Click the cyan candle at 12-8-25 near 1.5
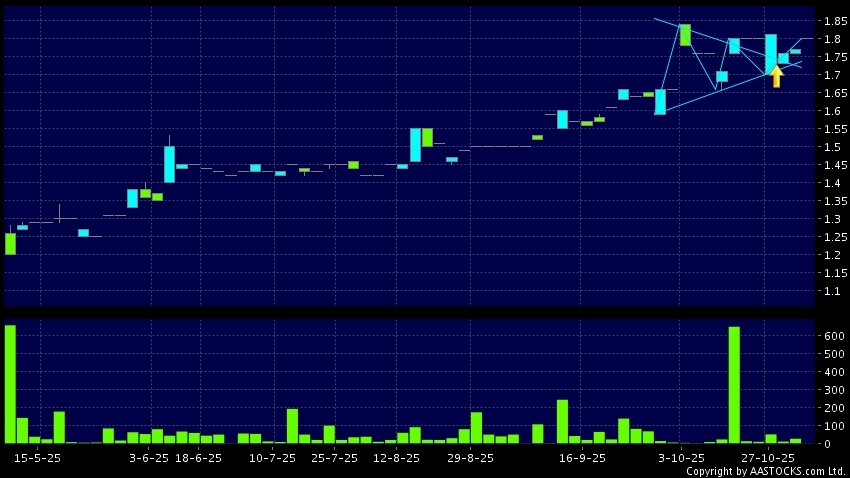 415,145
